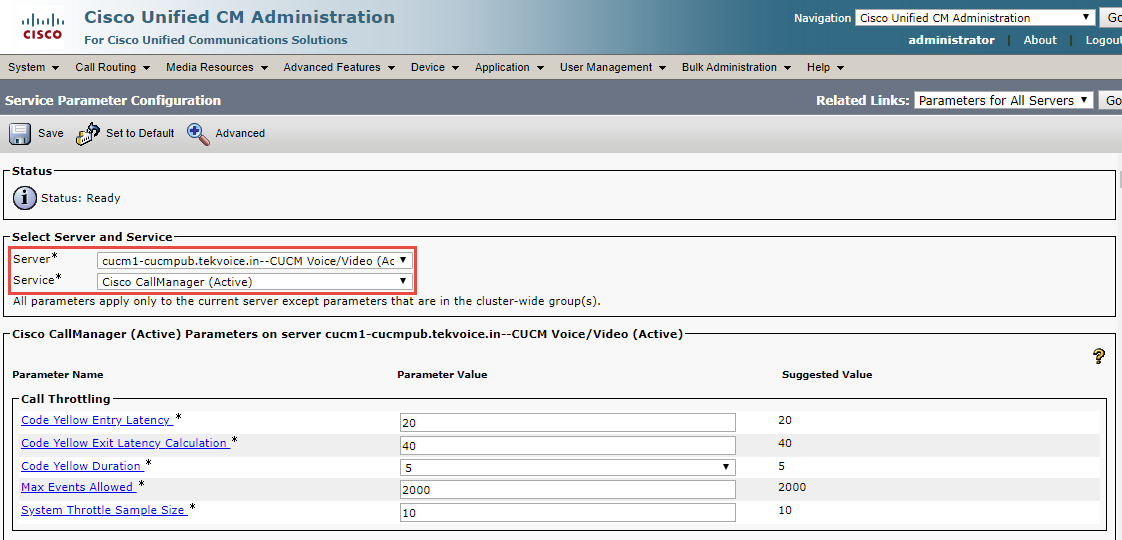Click the Parameter Value column header
The image size is (1122, 540).
pos(442,375)
